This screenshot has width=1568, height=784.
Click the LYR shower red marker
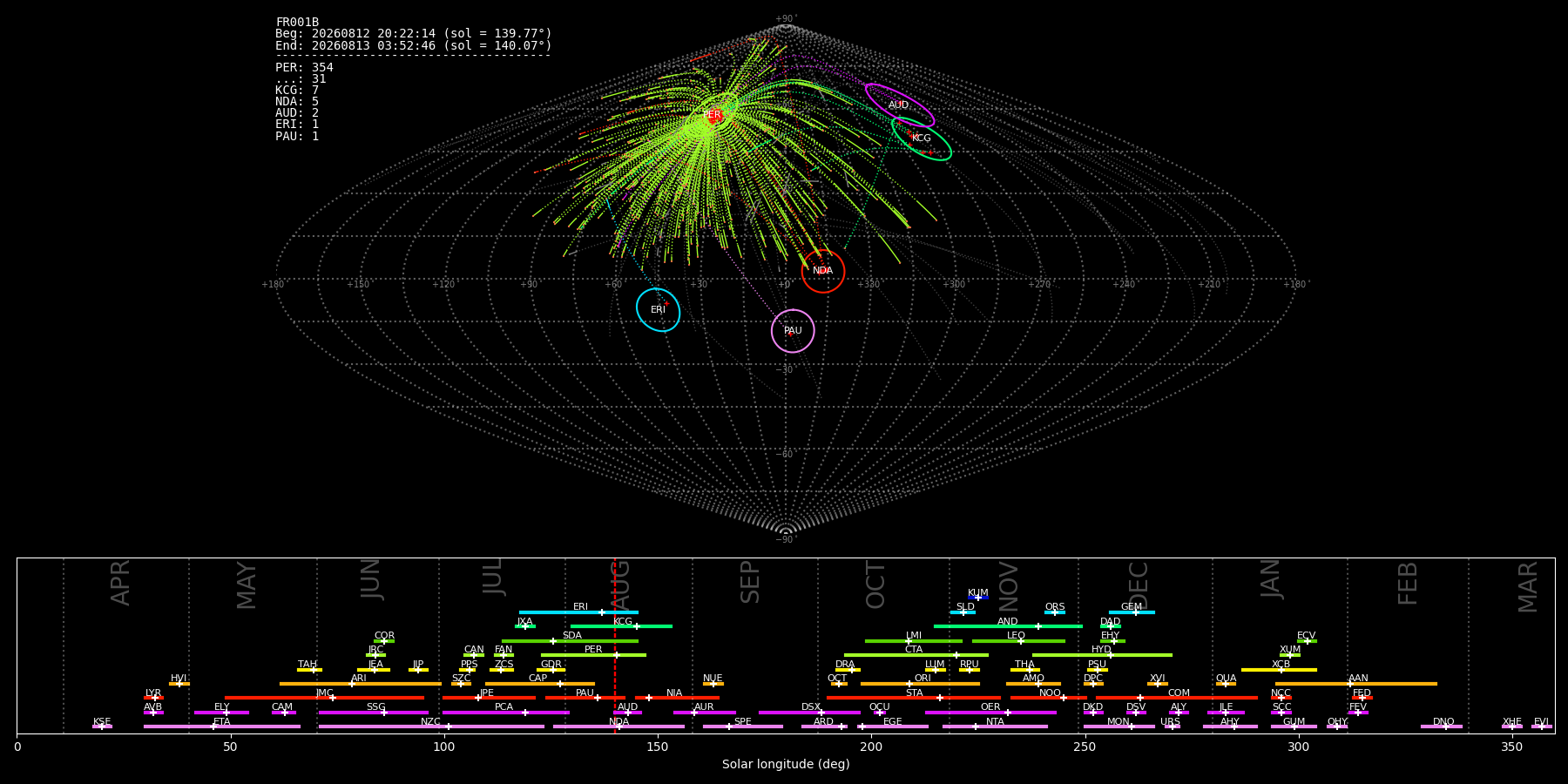click(x=153, y=698)
